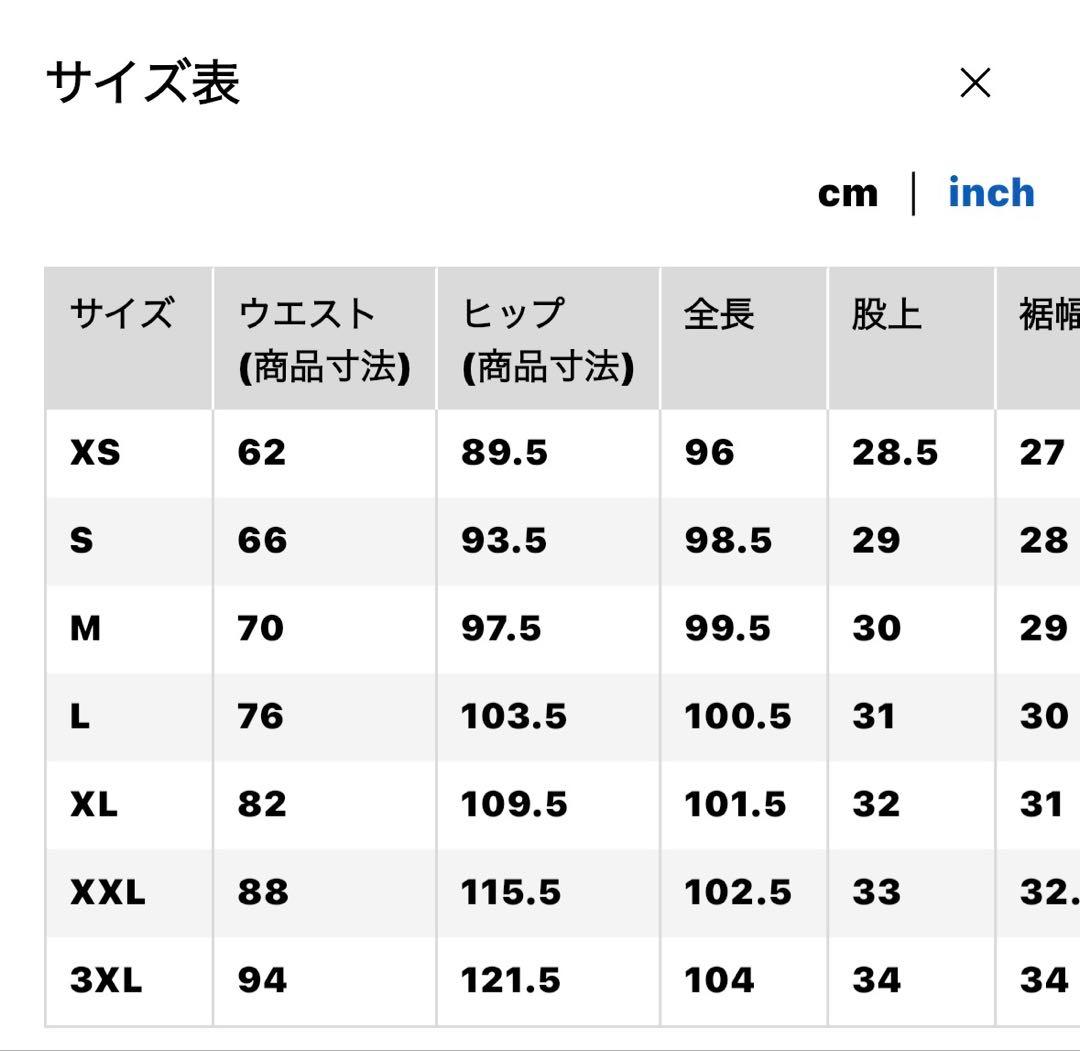Viewport: 1080px width, 1051px height.
Task: Click the サイズ column header
Action: (x=121, y=314)
